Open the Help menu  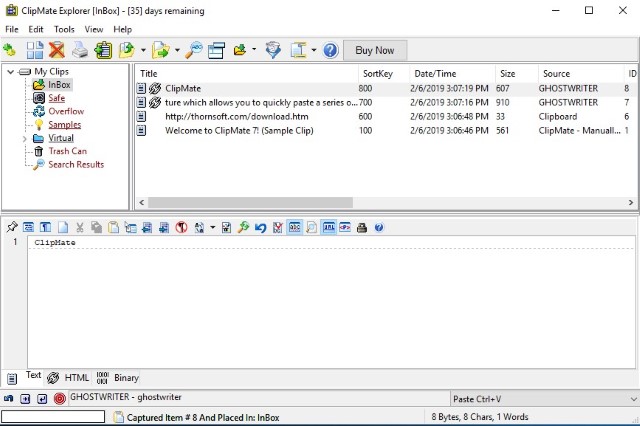point(122,29)
